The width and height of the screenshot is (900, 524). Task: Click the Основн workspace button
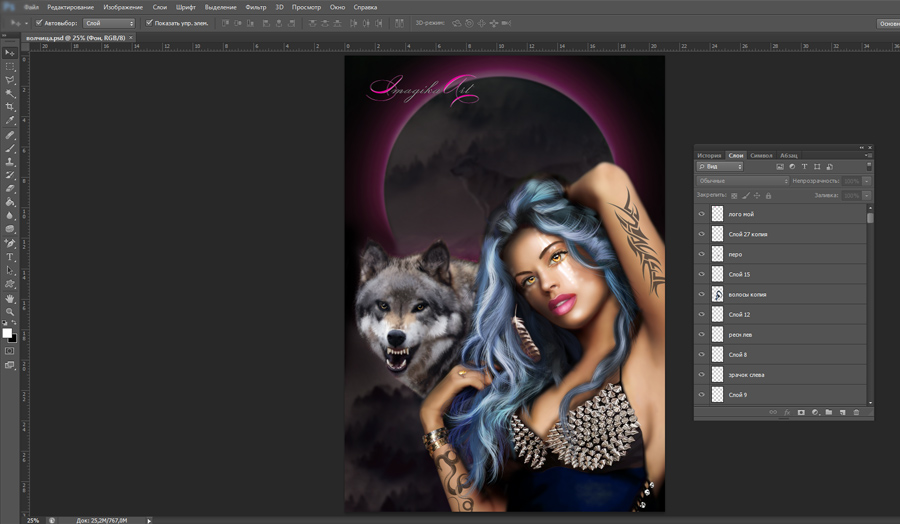(x=887, y=23)
